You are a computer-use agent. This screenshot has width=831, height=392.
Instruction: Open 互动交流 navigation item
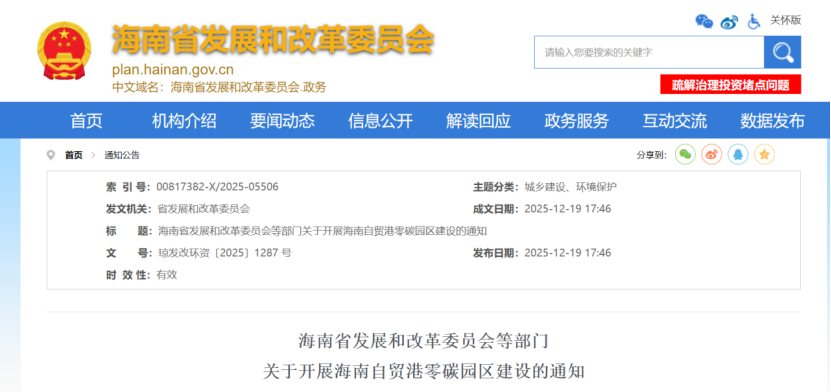coord(674,121)
